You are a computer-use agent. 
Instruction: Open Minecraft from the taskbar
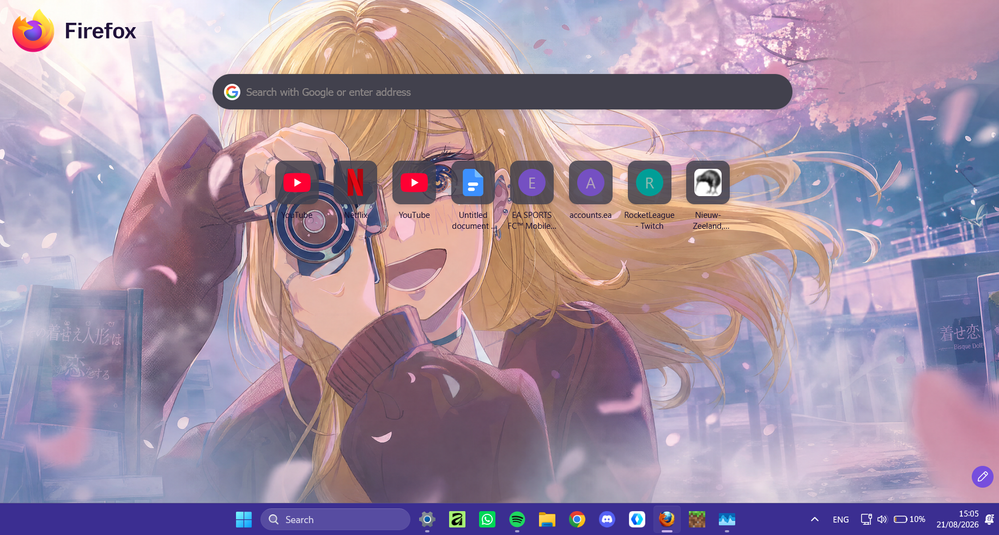697,520
